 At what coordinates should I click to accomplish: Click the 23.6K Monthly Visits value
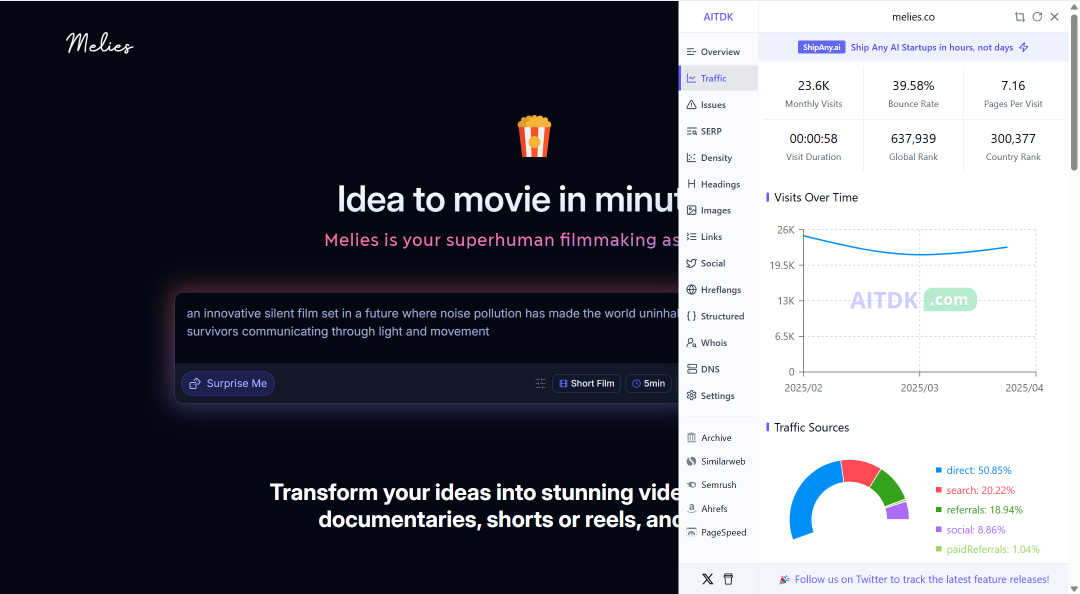tap(813, 85)
